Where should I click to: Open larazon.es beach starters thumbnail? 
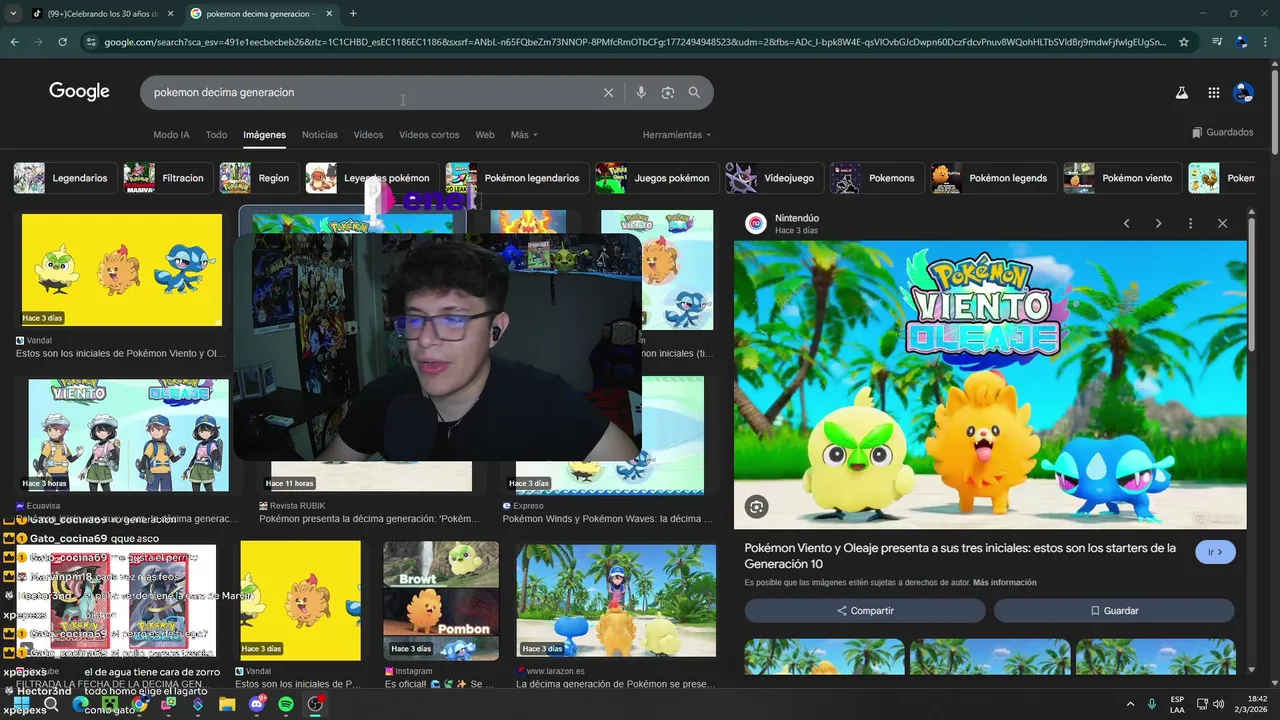616,600
